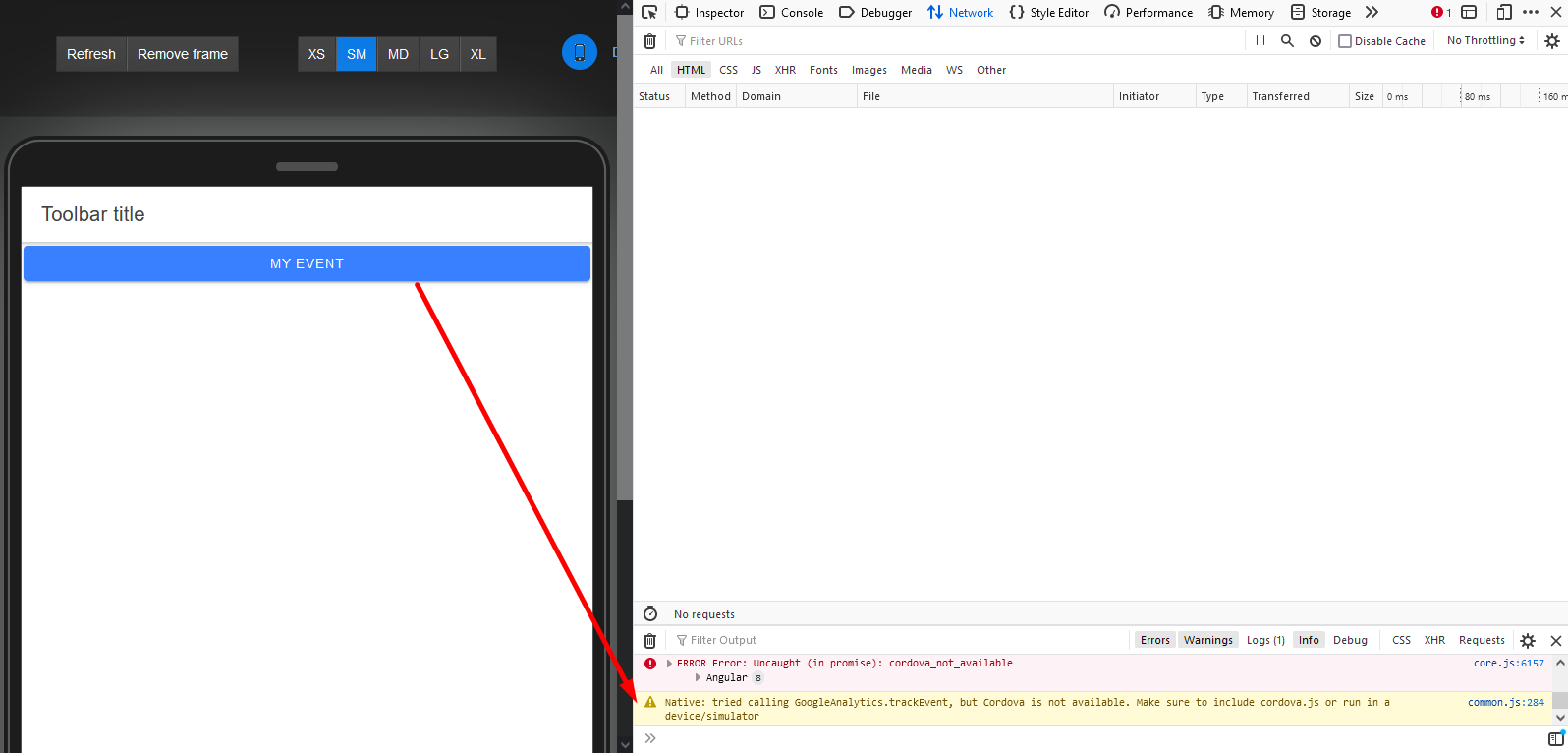Select the All network filter
This screenshot has height=753, width=1568.
click(x=656, y=70)
